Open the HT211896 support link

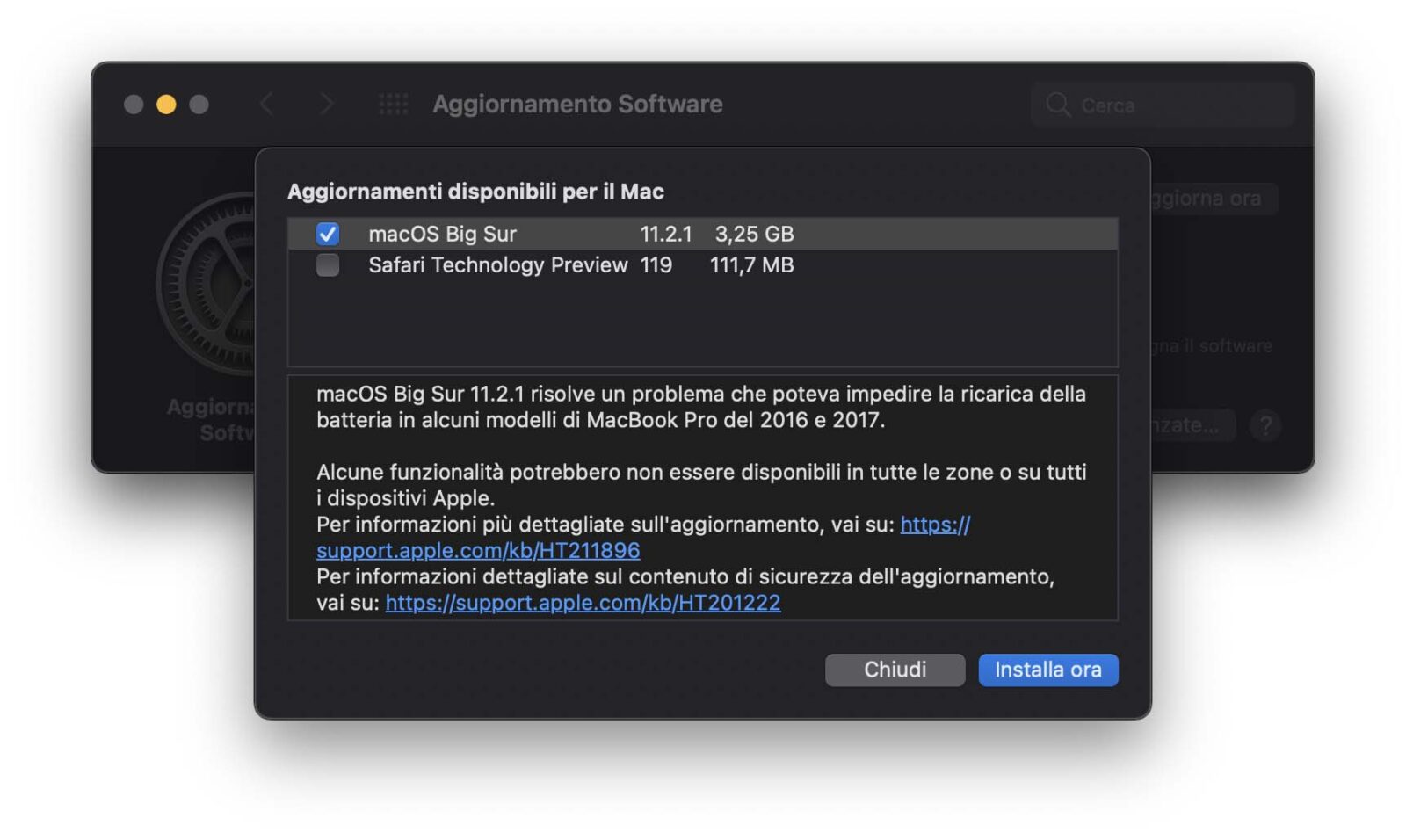(x=478, y=550)
